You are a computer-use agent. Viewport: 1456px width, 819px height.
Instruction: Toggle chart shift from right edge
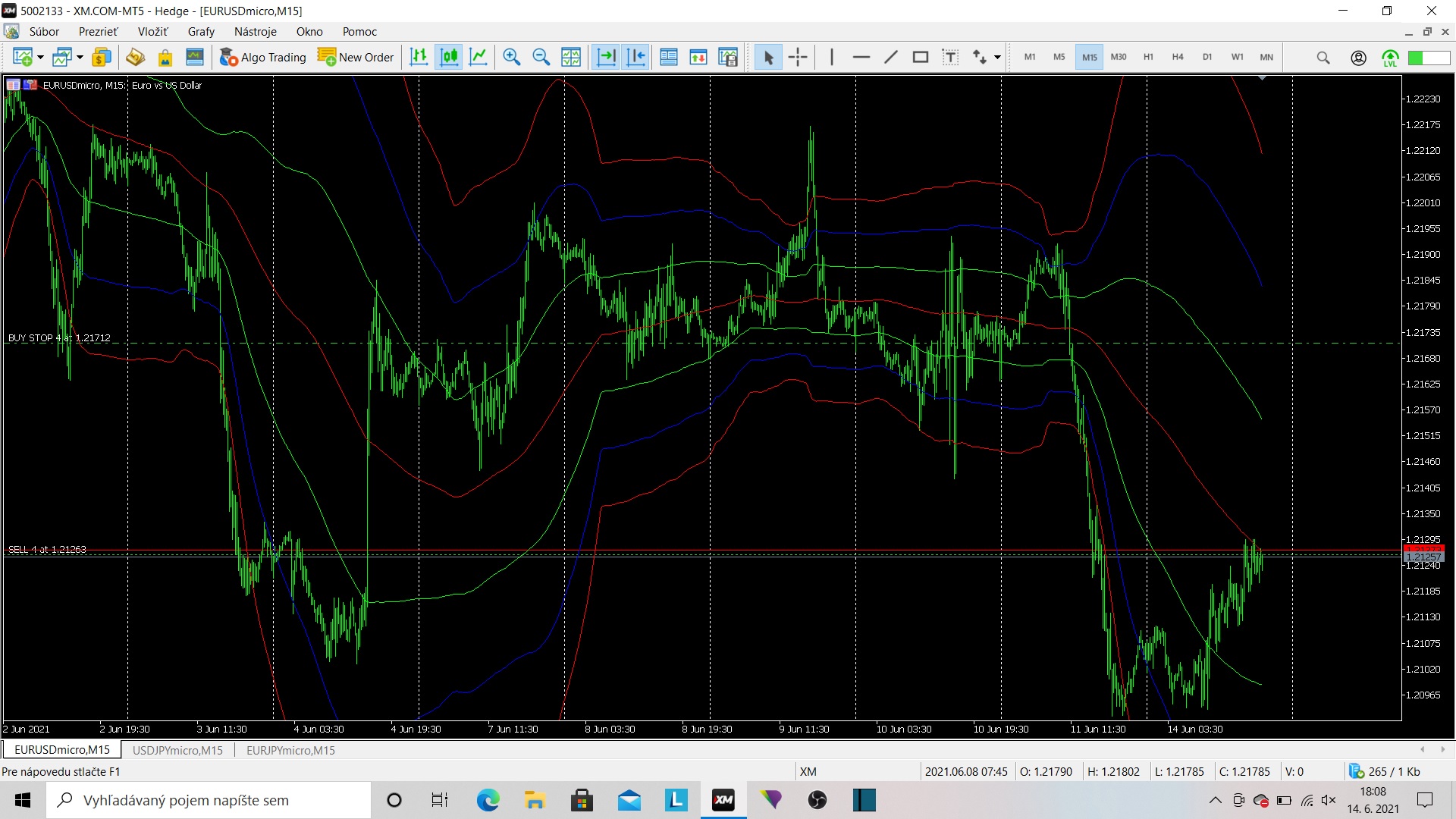pyautogui.click(x=635, y=57)
